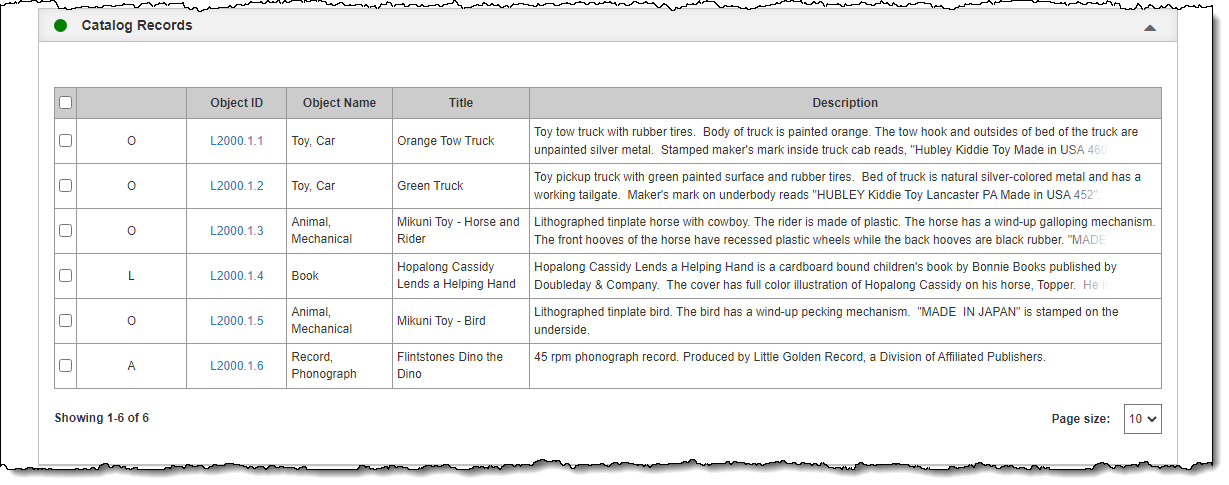The height and width of the screenshot is (485, 1229).
Task: Follow the L2000.1.3 object ID link
Action: click(237, 231)
